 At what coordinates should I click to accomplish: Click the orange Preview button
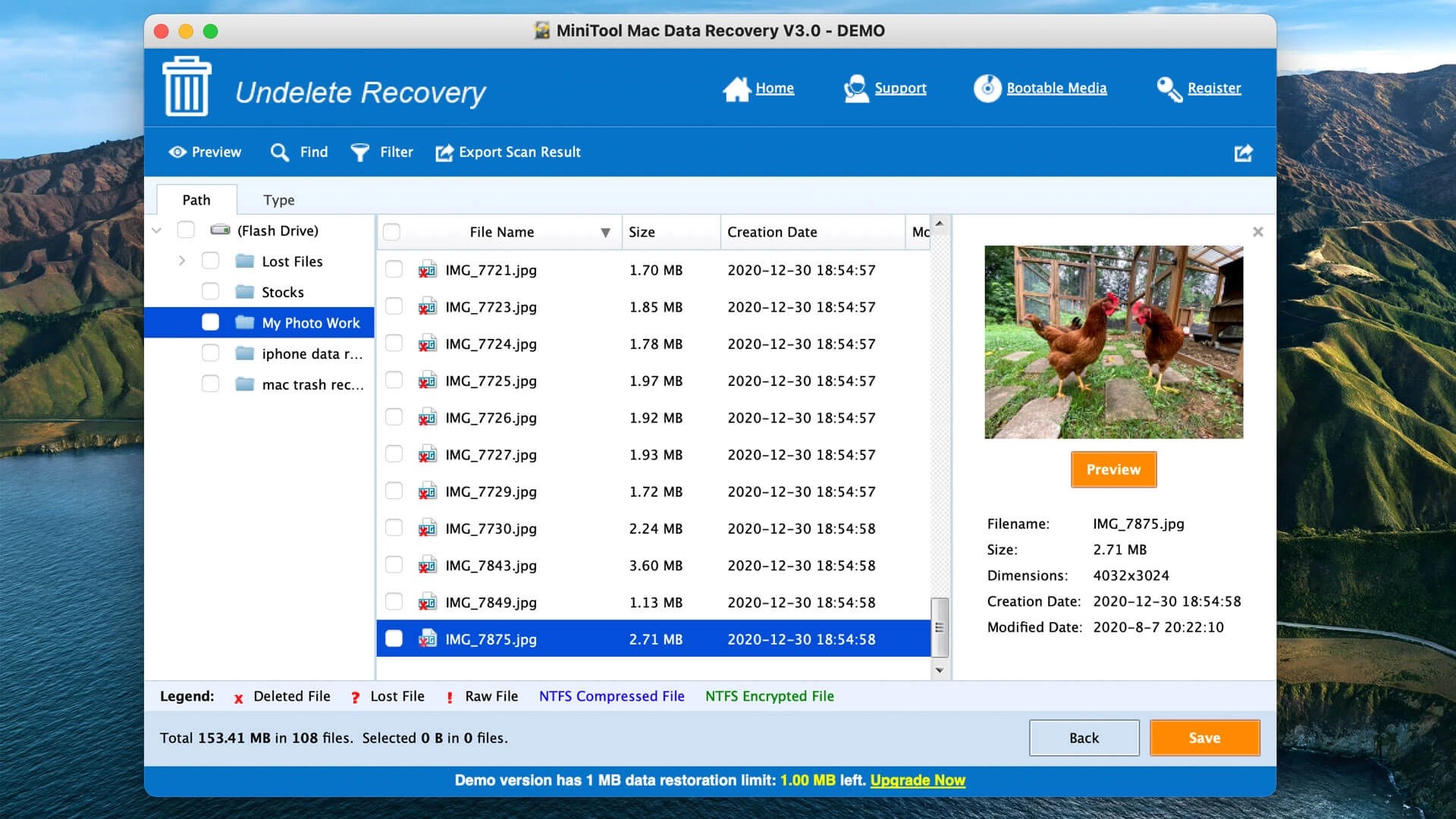coord(1113,469)
